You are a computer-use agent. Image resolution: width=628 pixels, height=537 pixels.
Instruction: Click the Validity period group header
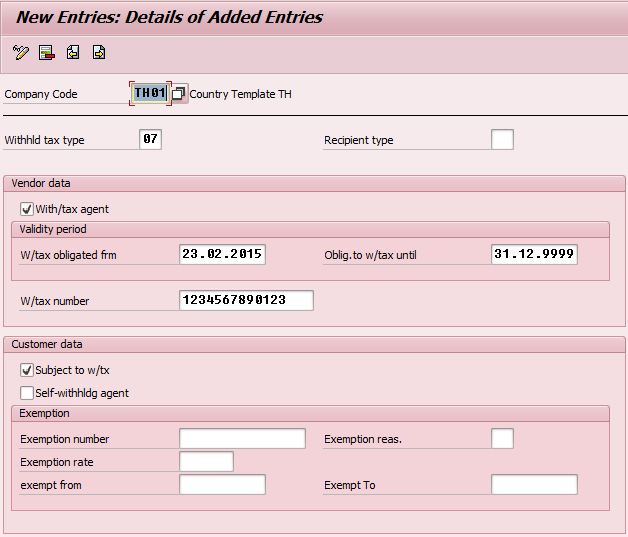pyautogui.click(x=310, y=229)
